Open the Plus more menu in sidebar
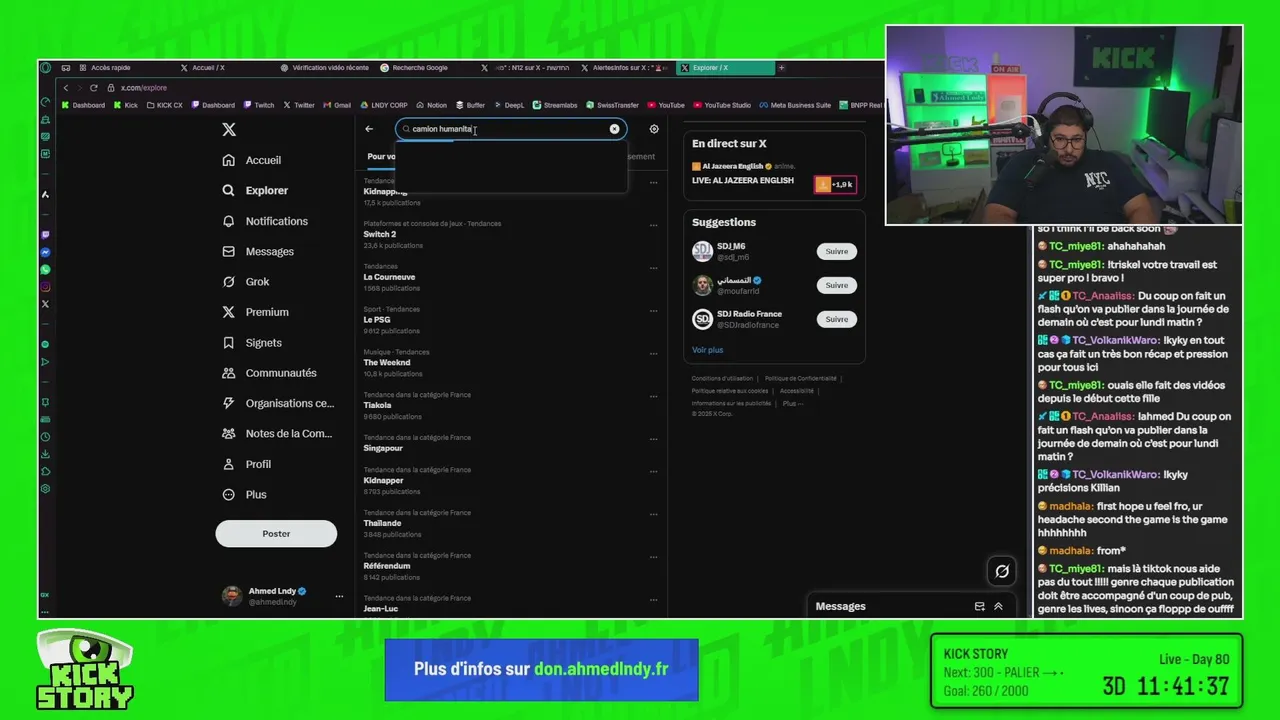The width and height of the screenshot is (1280, 720). [x=245, y=494]
